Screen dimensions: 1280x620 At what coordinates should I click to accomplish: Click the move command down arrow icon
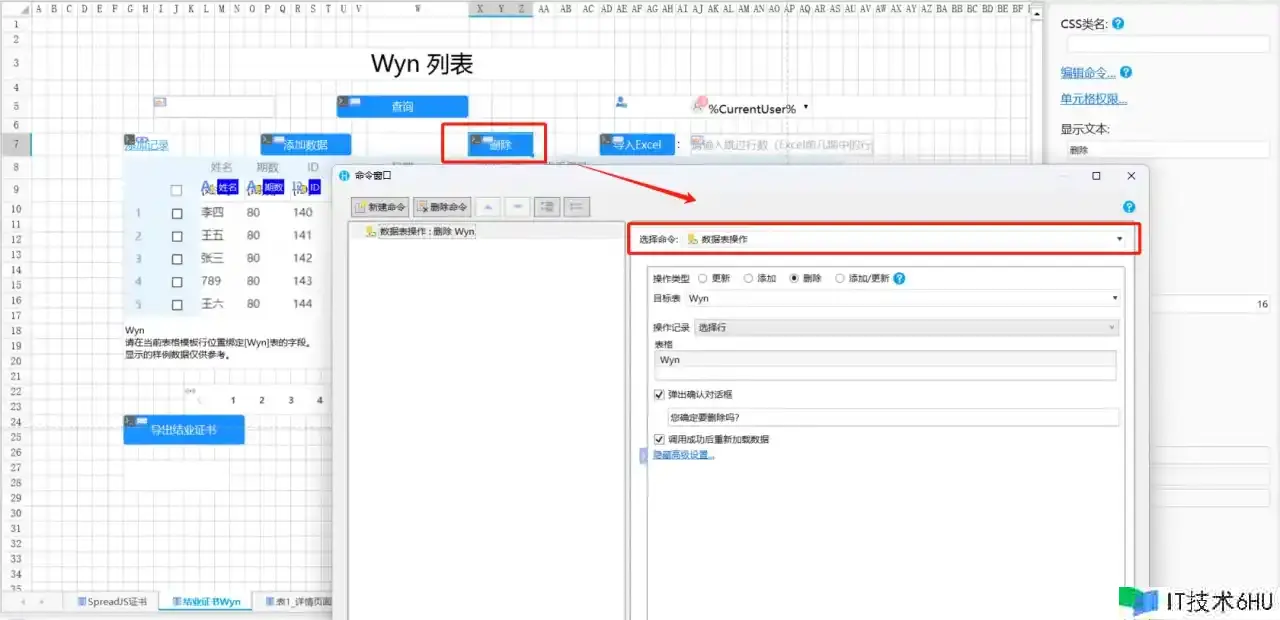(517, 207)
